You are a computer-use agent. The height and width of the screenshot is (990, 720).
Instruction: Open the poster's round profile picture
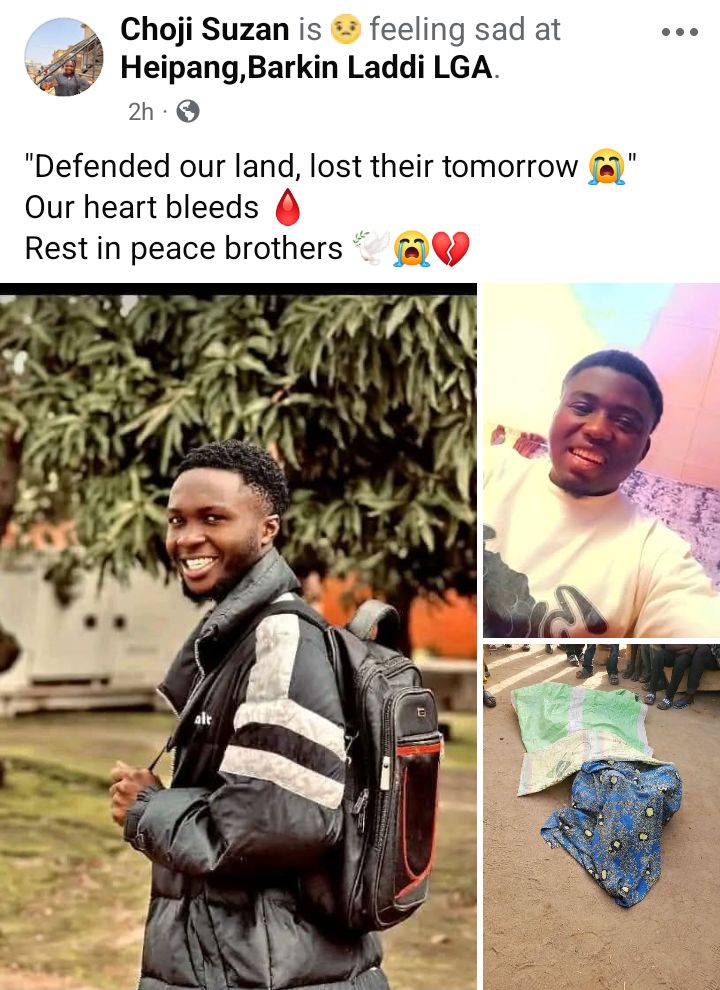pyautogui.click(x=64, y=57)
